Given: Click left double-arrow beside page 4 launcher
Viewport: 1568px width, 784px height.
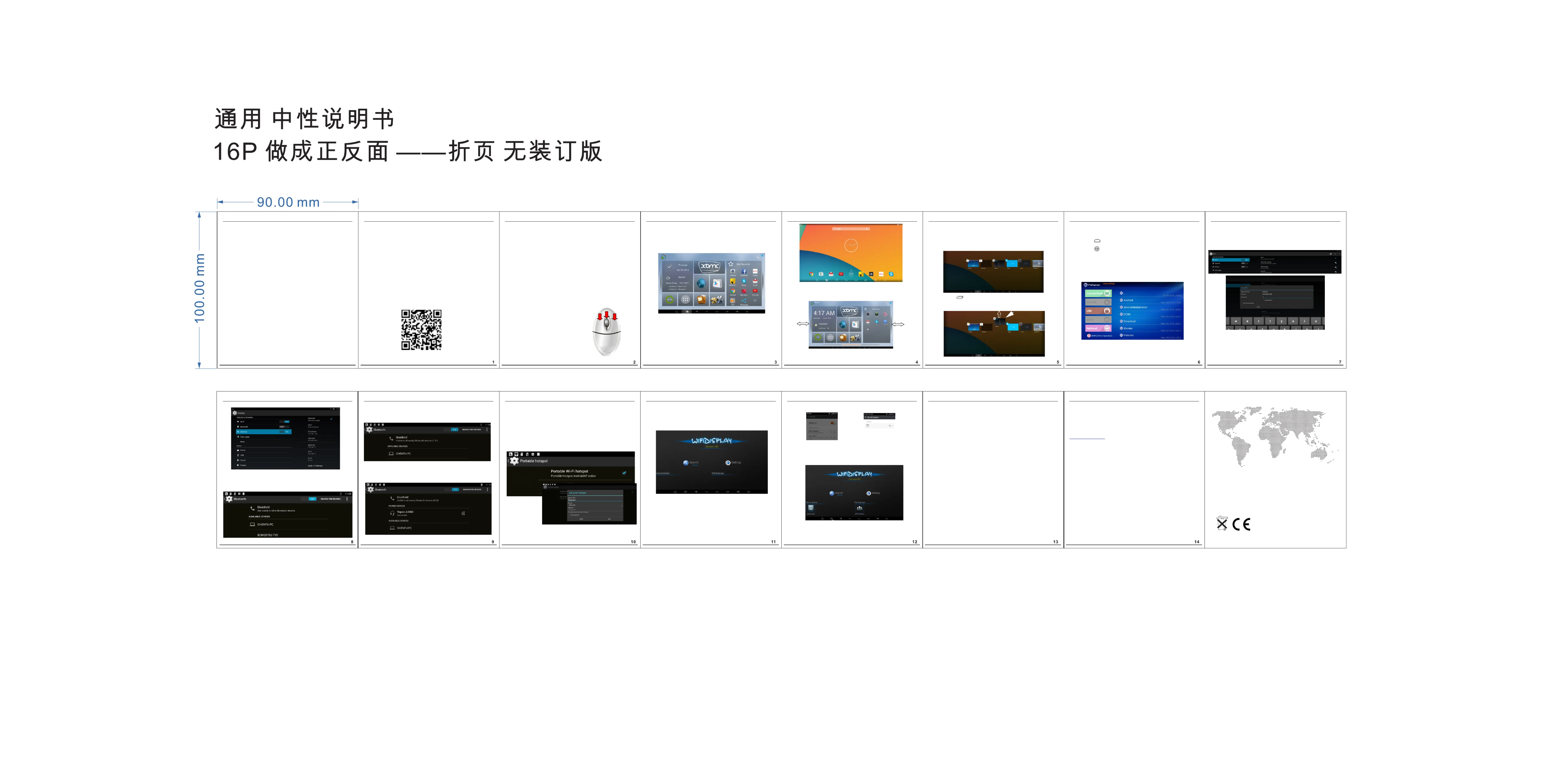Looking at the screenshot, I should point(803,324).
